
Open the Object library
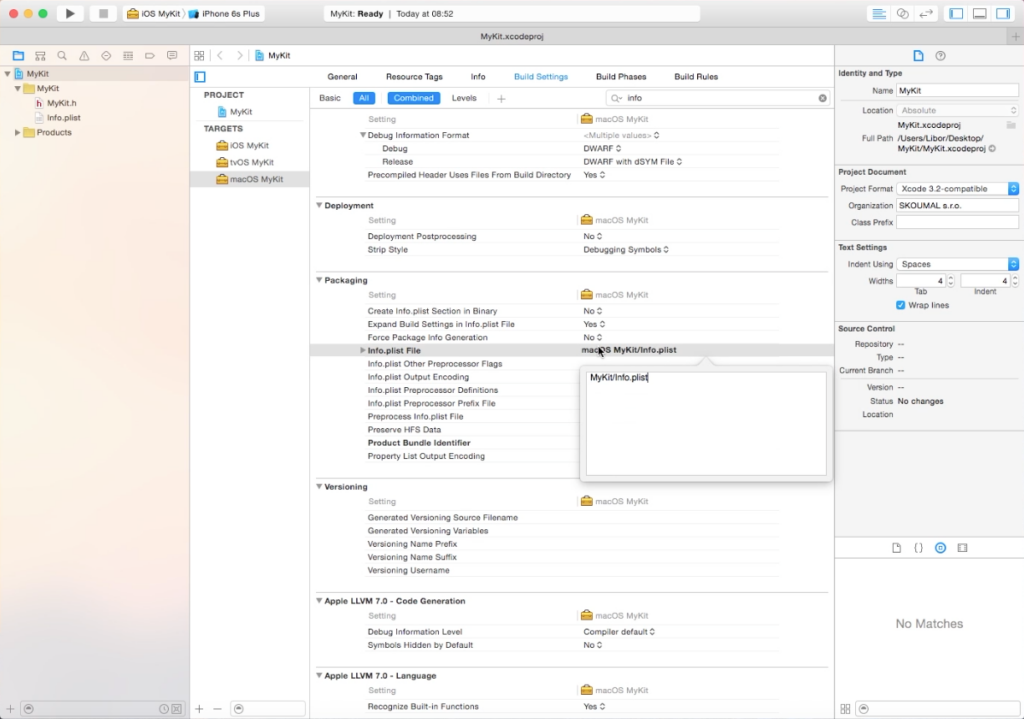pos(940,548)
